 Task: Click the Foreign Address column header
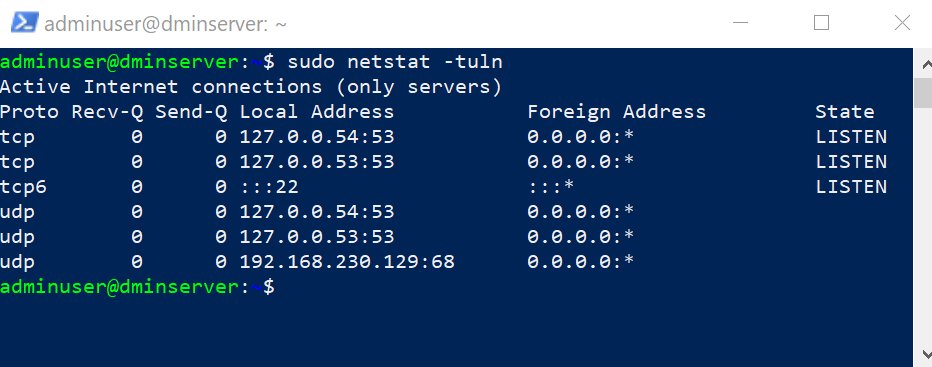[x=616, y=112]
